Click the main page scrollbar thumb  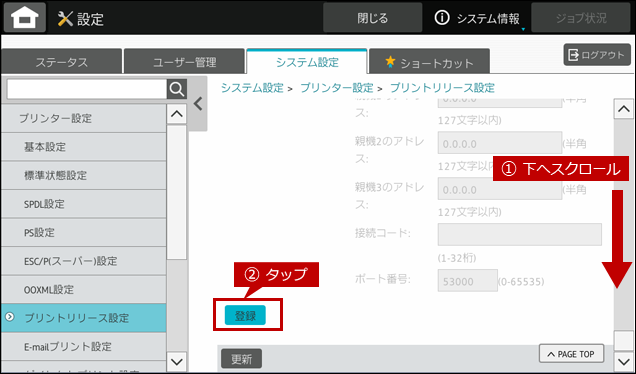623,341
